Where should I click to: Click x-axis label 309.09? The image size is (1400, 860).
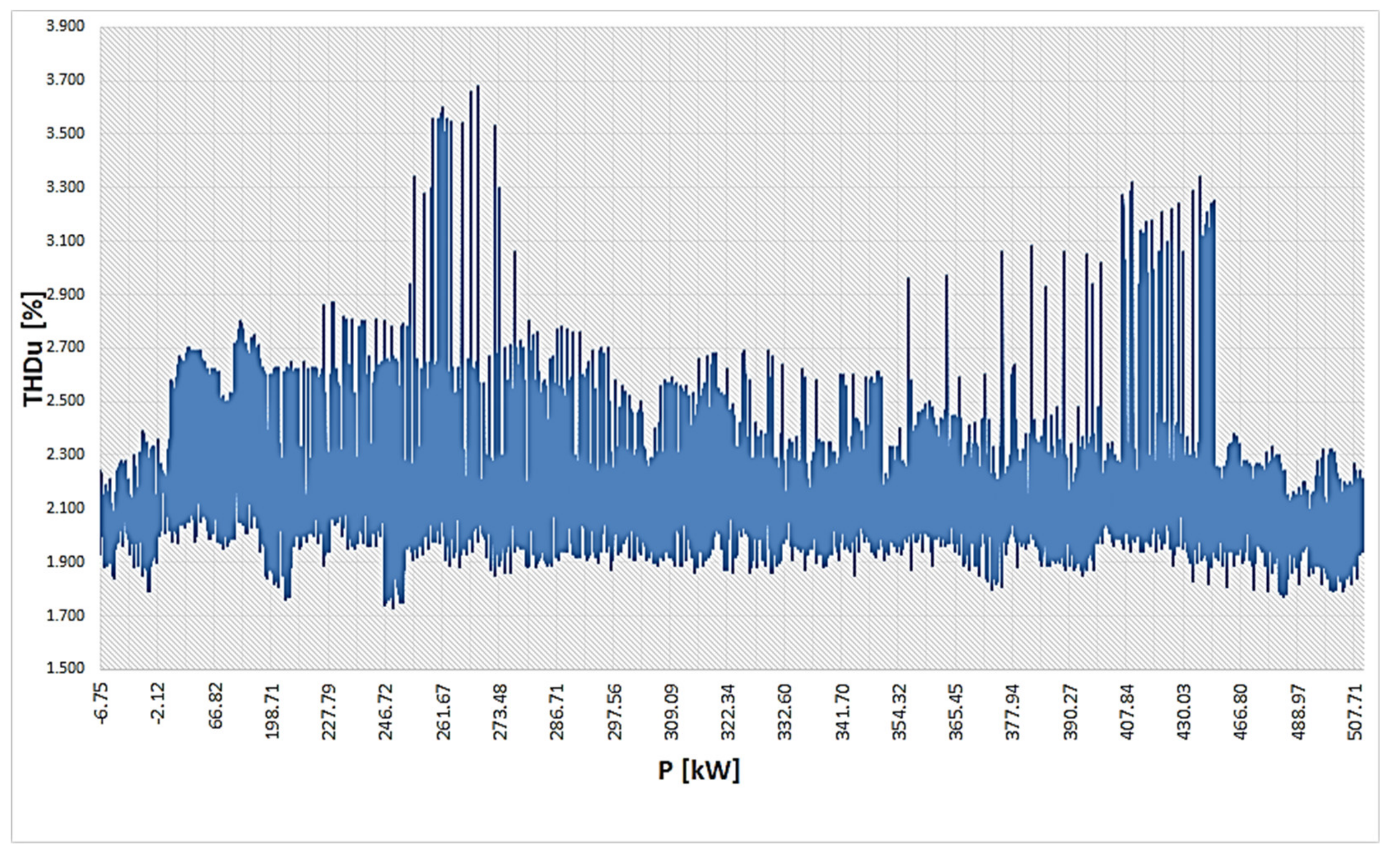(671, 711)
